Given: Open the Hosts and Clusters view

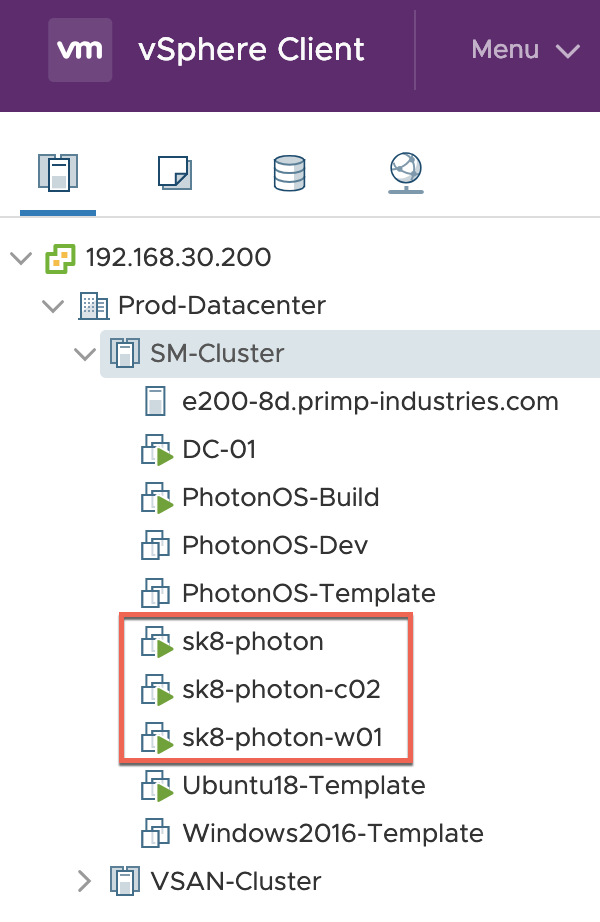Looking at the screenshot, I should pos(57,174).
